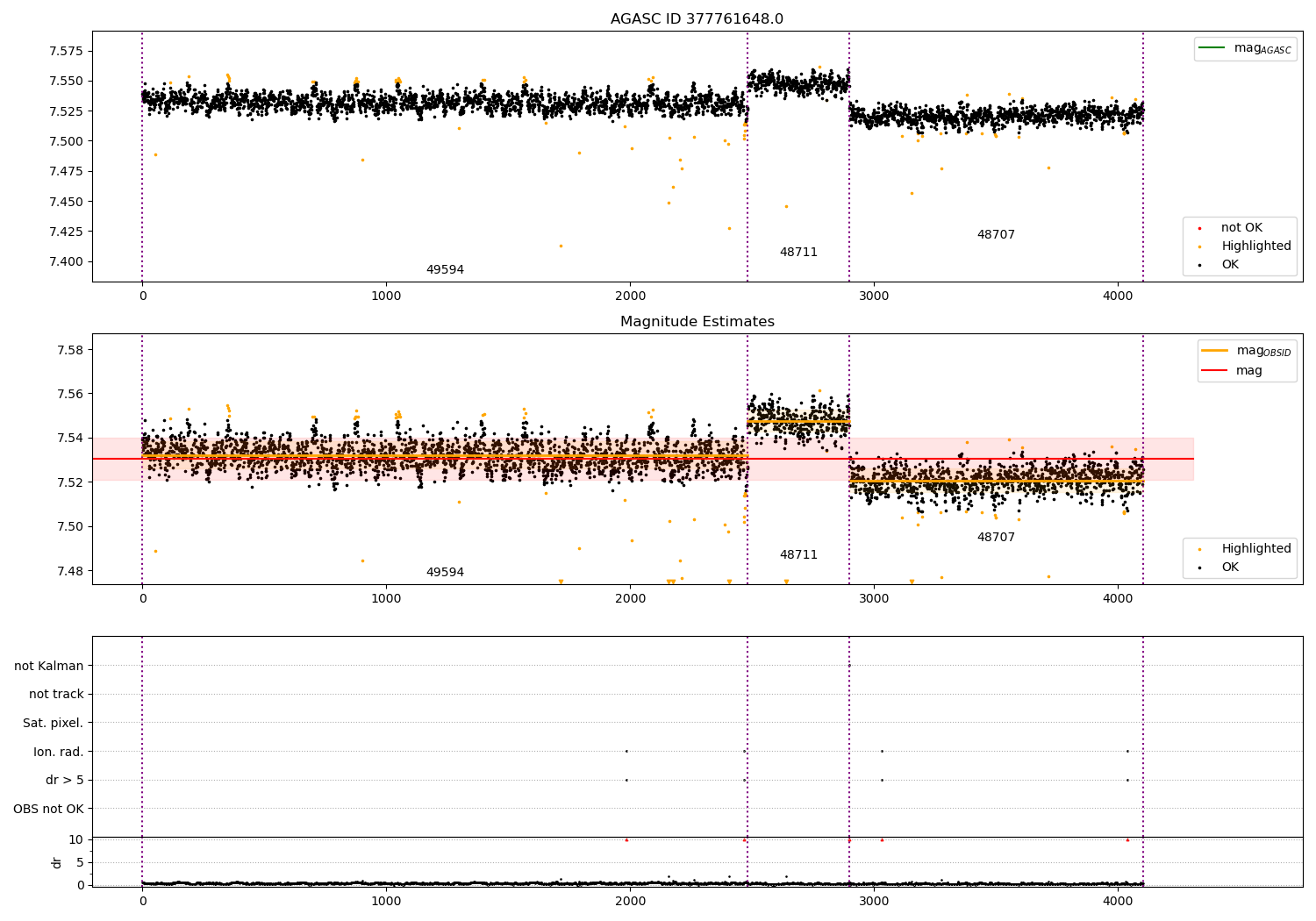The width and height of the screenshot is (1316, 921).
Task: Click the '7.500' y-axis tick
Action: click(x=66, y=141)
